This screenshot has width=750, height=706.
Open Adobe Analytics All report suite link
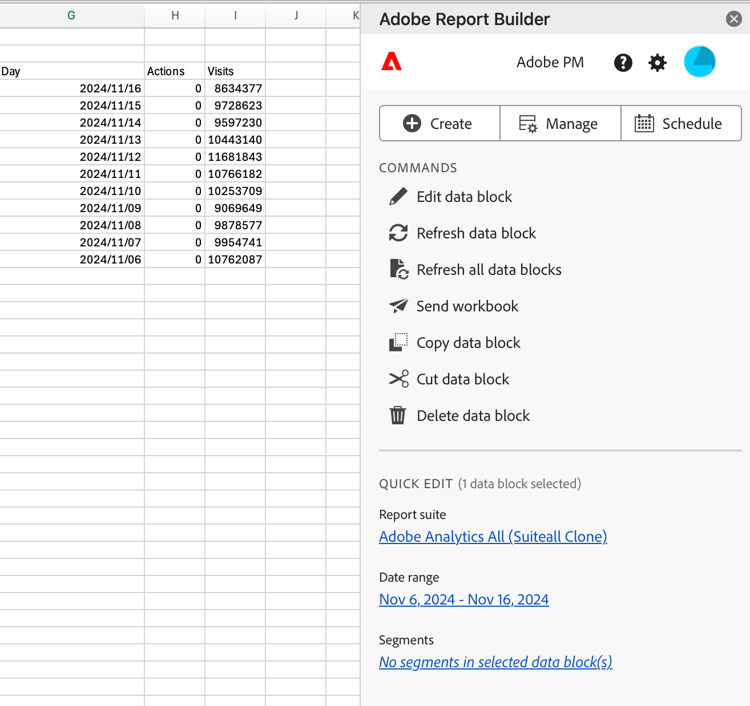click(x=492, y=537)
